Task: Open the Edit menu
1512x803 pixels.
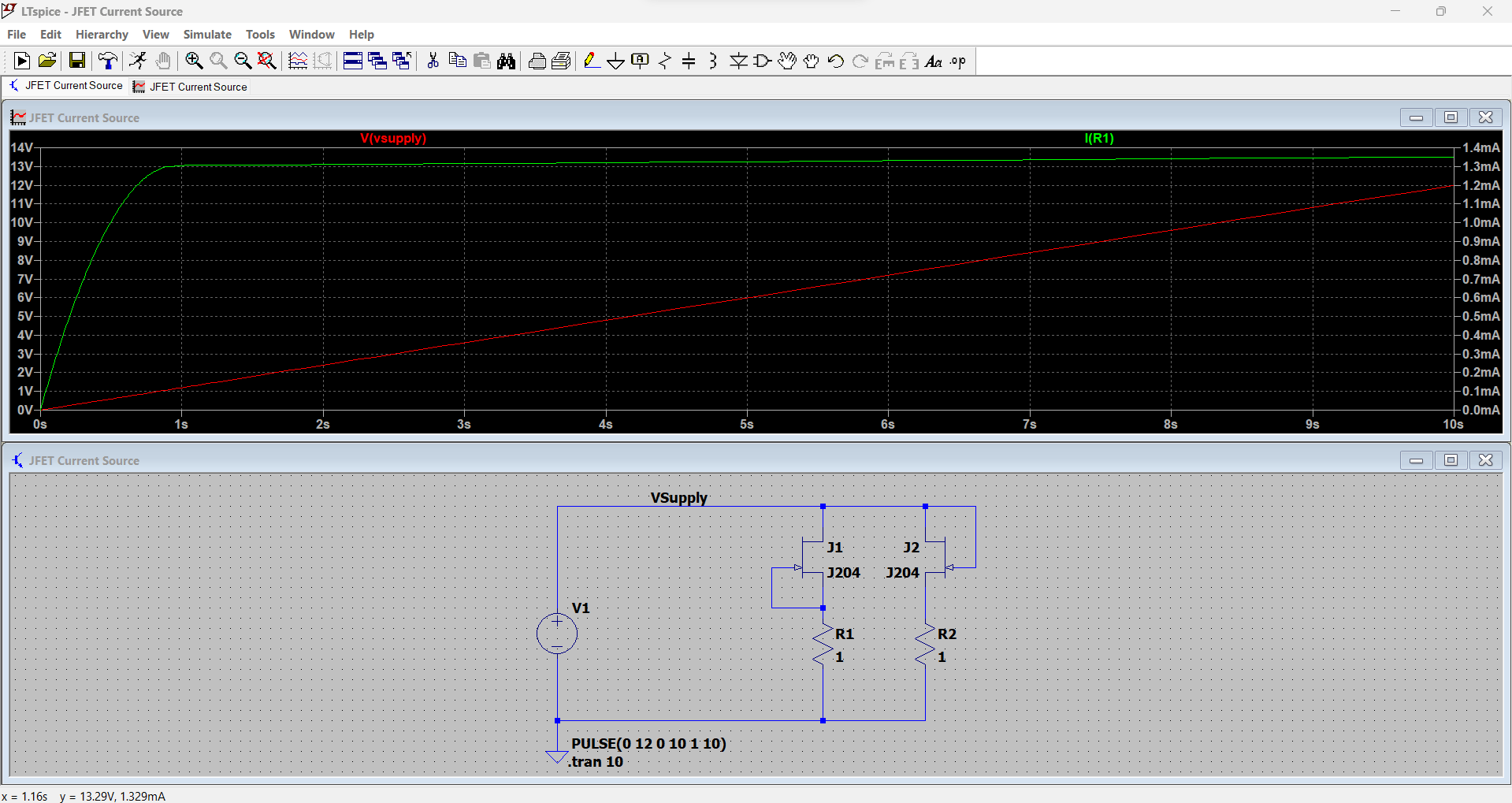Action: tap(50, 35)
